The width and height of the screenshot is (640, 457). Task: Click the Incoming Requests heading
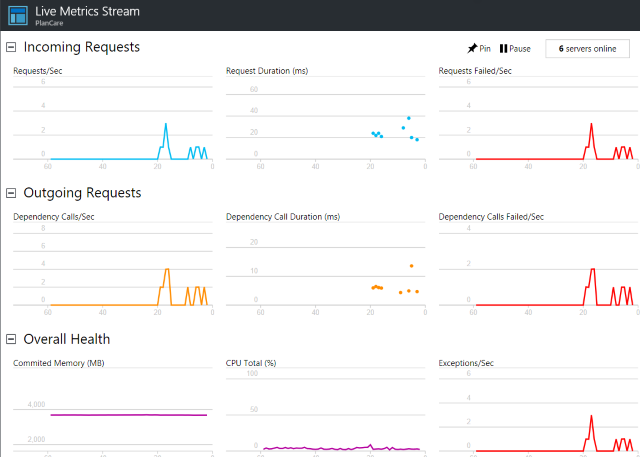pyautogui.click(x=81, y=47)
